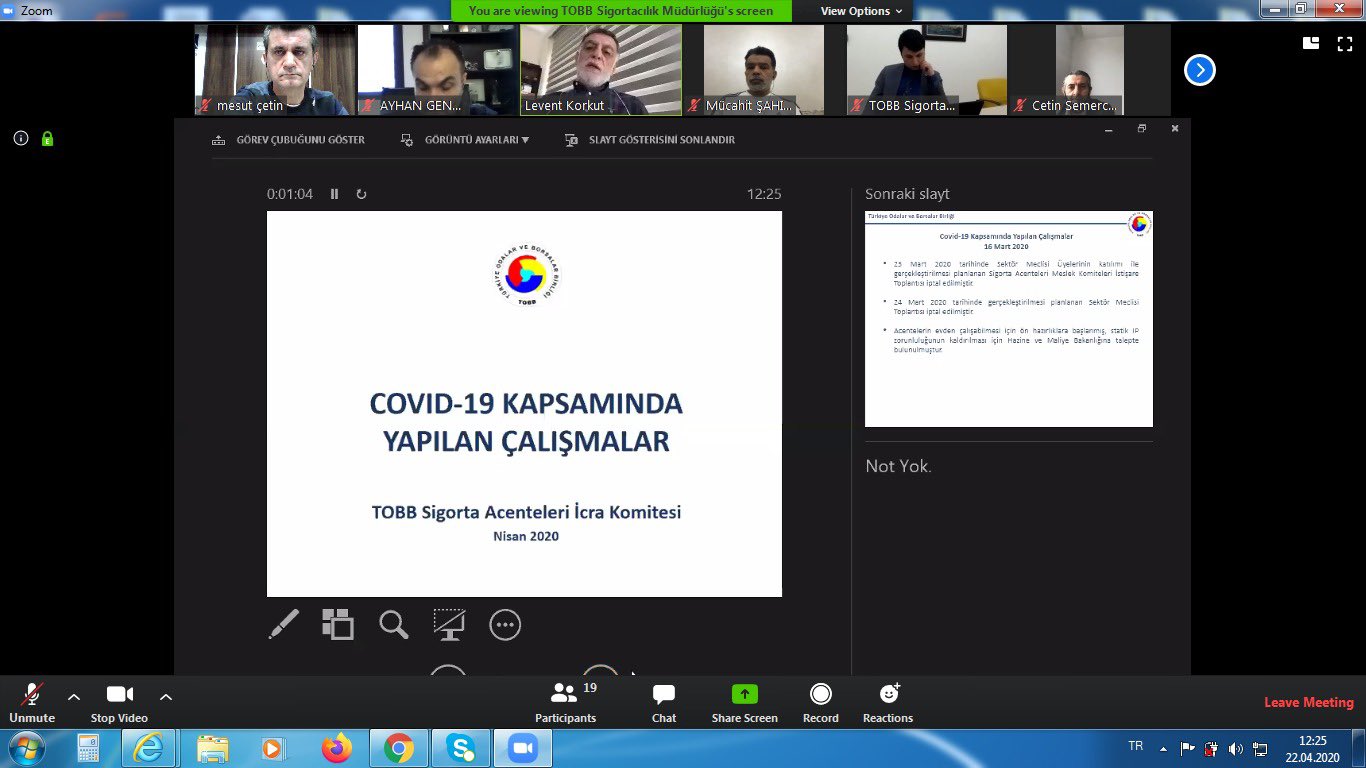The height and width of the screenshot is (768, 1366).
Task: Open Skype from taskbar
Action: tap(462, 747)
